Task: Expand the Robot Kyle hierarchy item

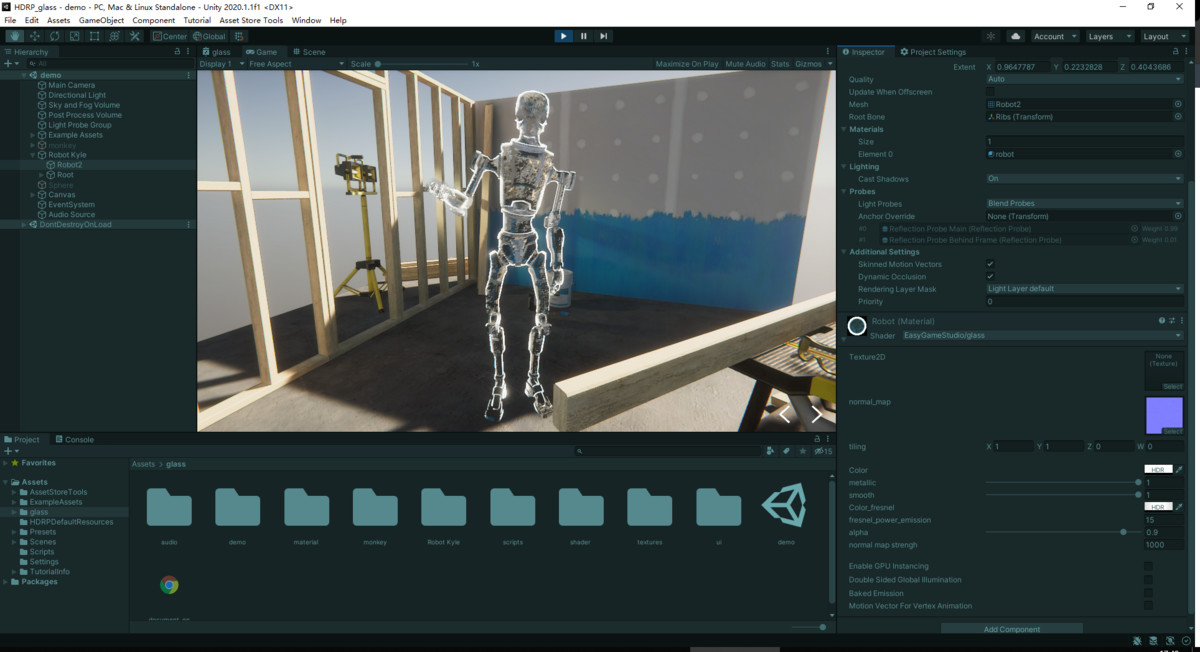Action: [x=31, y=154]
